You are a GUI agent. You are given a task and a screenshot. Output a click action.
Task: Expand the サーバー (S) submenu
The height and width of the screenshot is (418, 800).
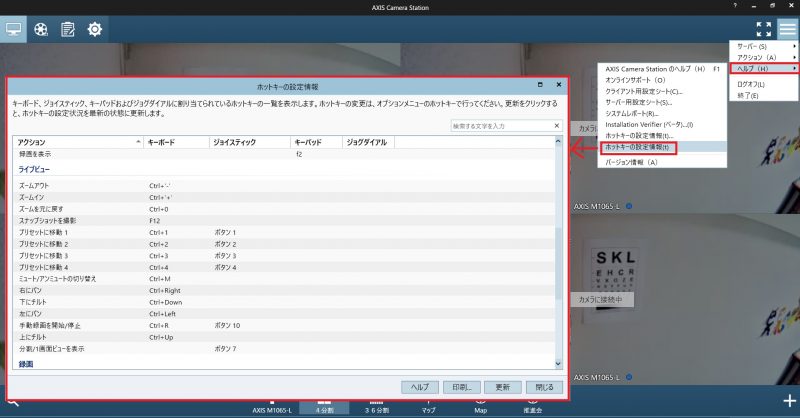(x=764, y=46)
